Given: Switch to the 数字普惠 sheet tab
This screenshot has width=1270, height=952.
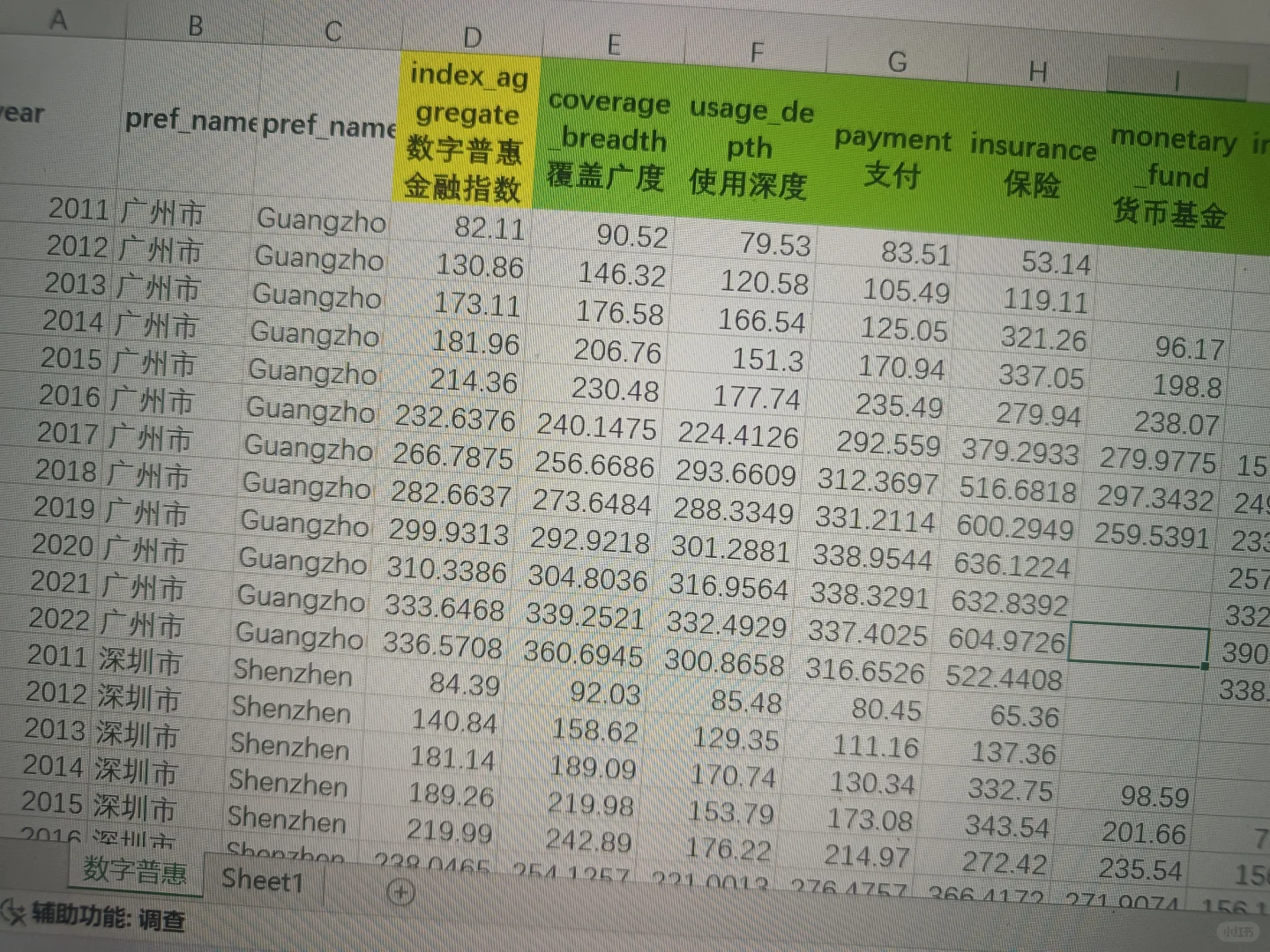Looking at the screenshot, I should pyautogui.click(x=135, y=871).
